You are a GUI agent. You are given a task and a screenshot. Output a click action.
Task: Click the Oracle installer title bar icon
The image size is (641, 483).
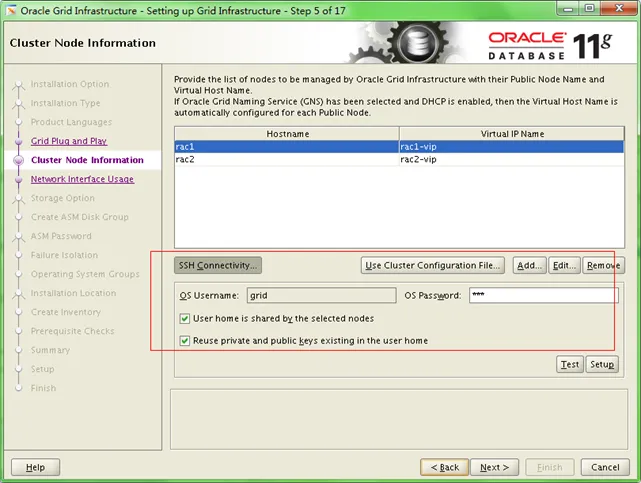pyautogui.click(x=11, y=10)
